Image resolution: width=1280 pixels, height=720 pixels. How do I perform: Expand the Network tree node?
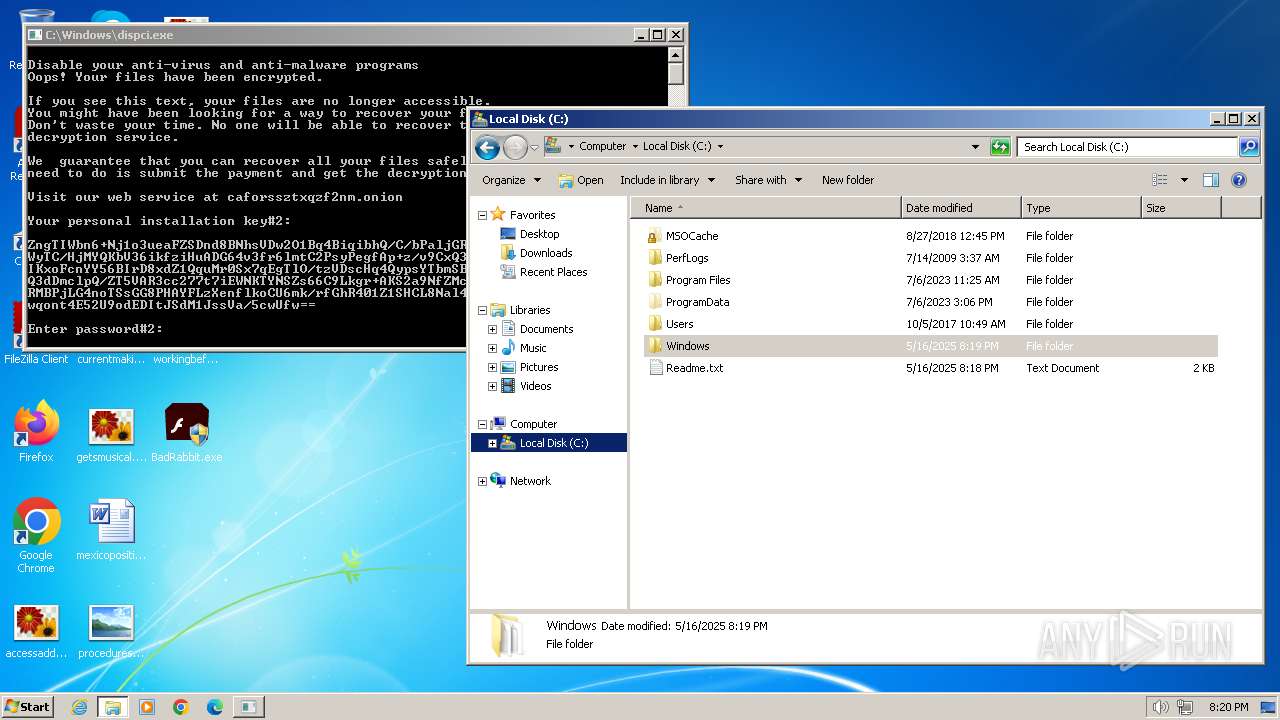point(482,481)
